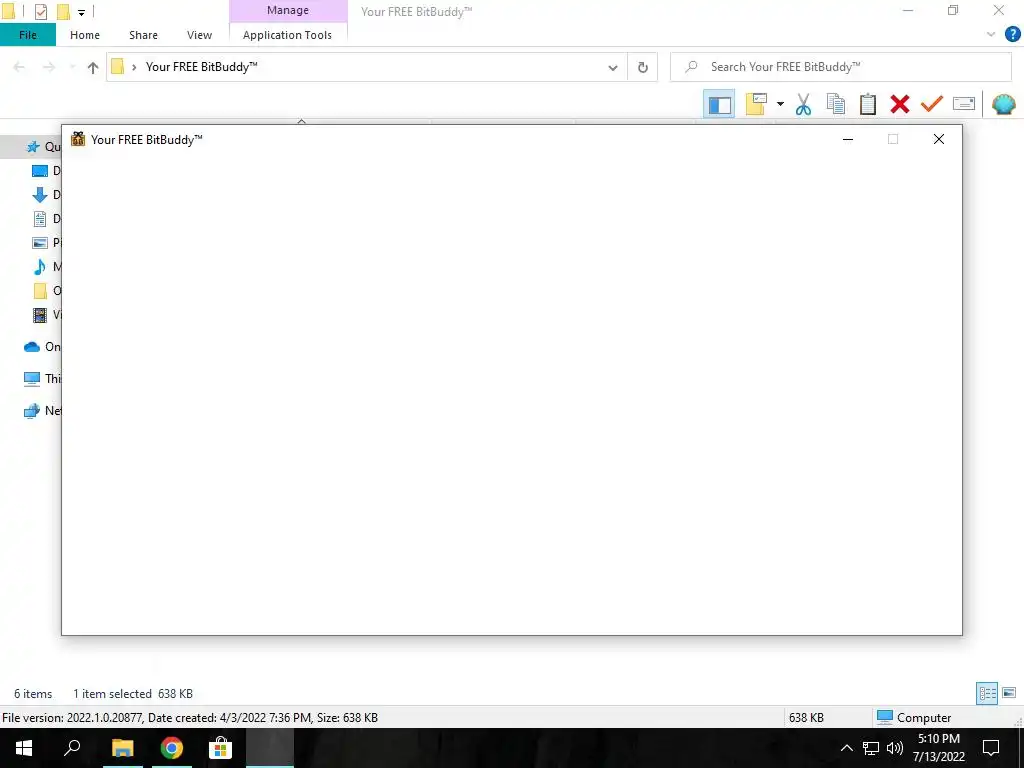Switch to Details view layout button
Viewport: 1024px width, 768px height.
point(987,694)
